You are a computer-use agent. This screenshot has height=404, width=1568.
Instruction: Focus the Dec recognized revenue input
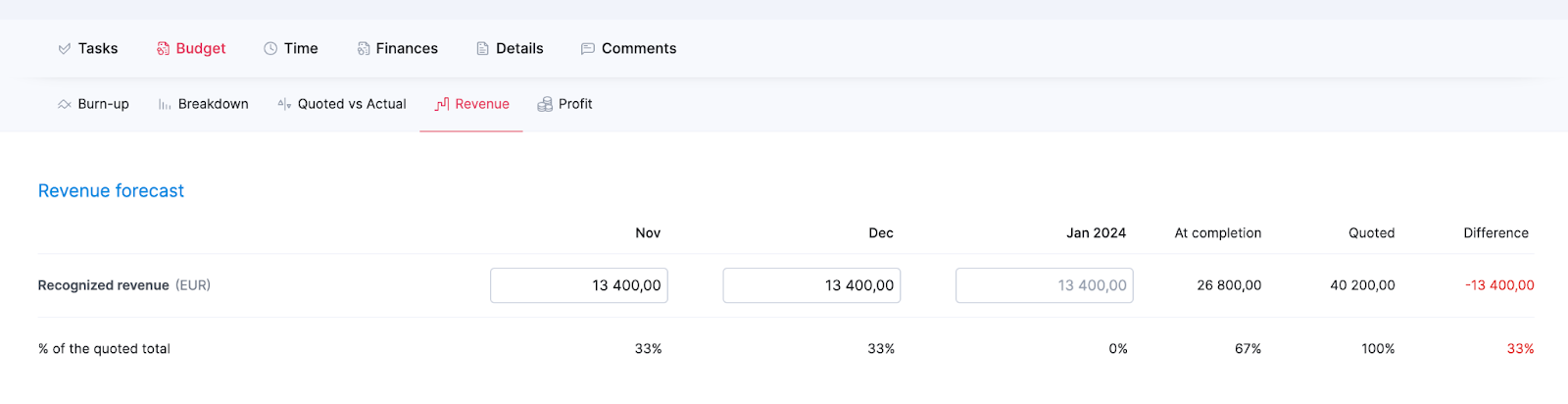[811, 285]
